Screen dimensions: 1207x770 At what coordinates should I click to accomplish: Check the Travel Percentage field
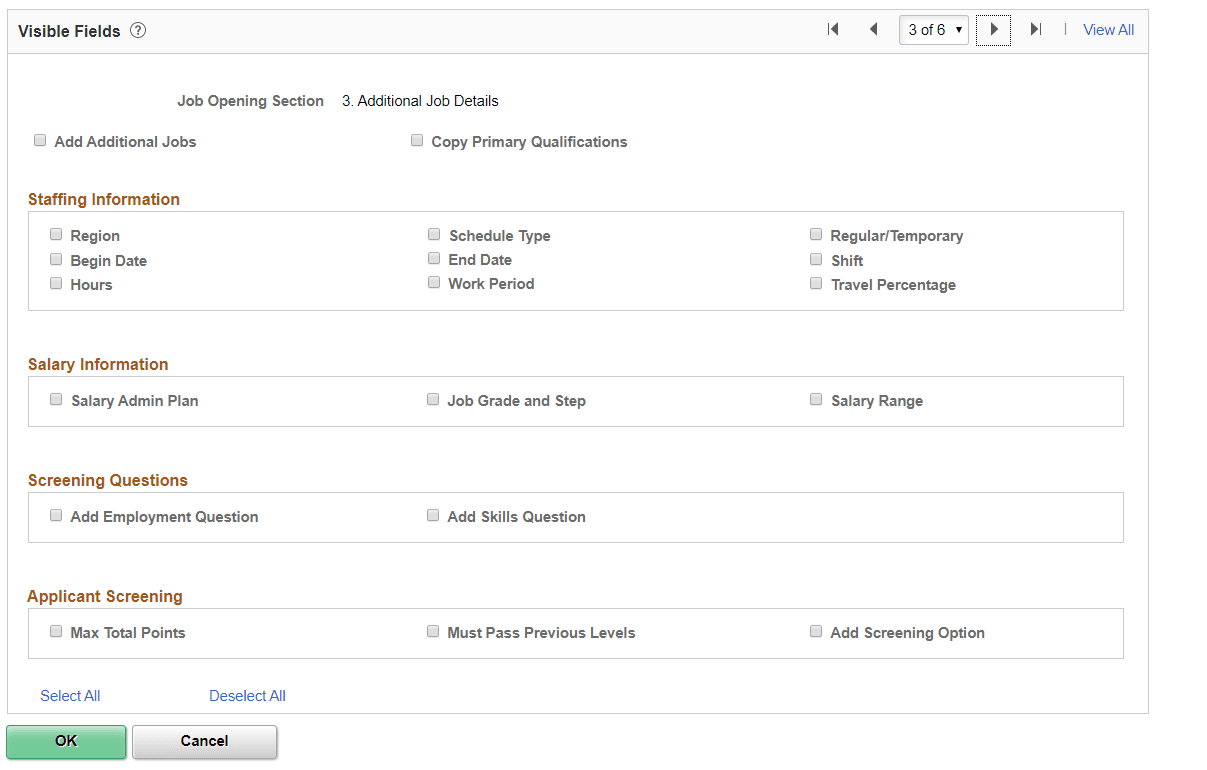pyautogui.click(x=816, y=282)
